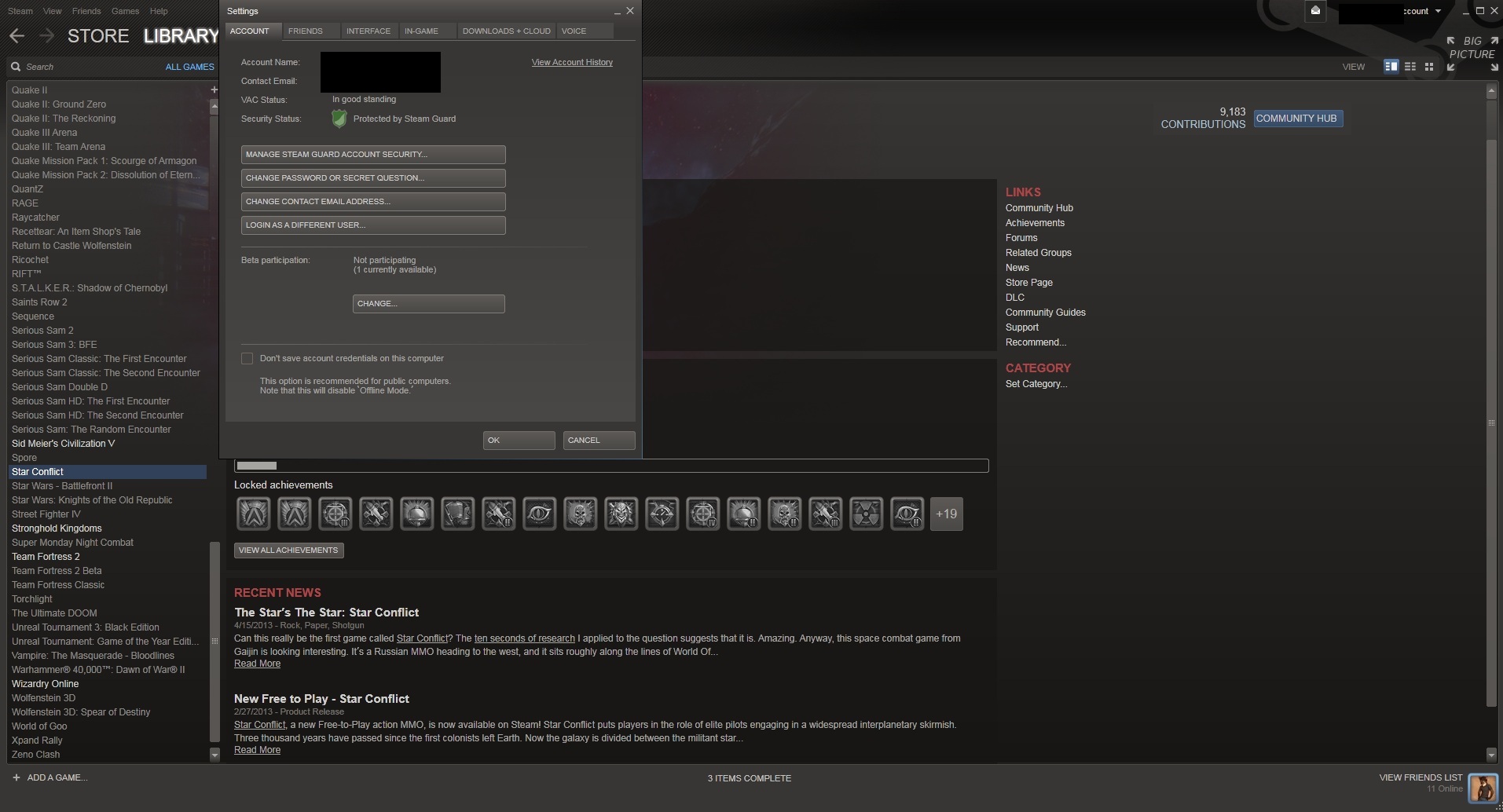The width and height of the screenshot is (1503, 812).
Task: Click Manage Steam Guard Account Security button
Action: [x=373, y=154]
